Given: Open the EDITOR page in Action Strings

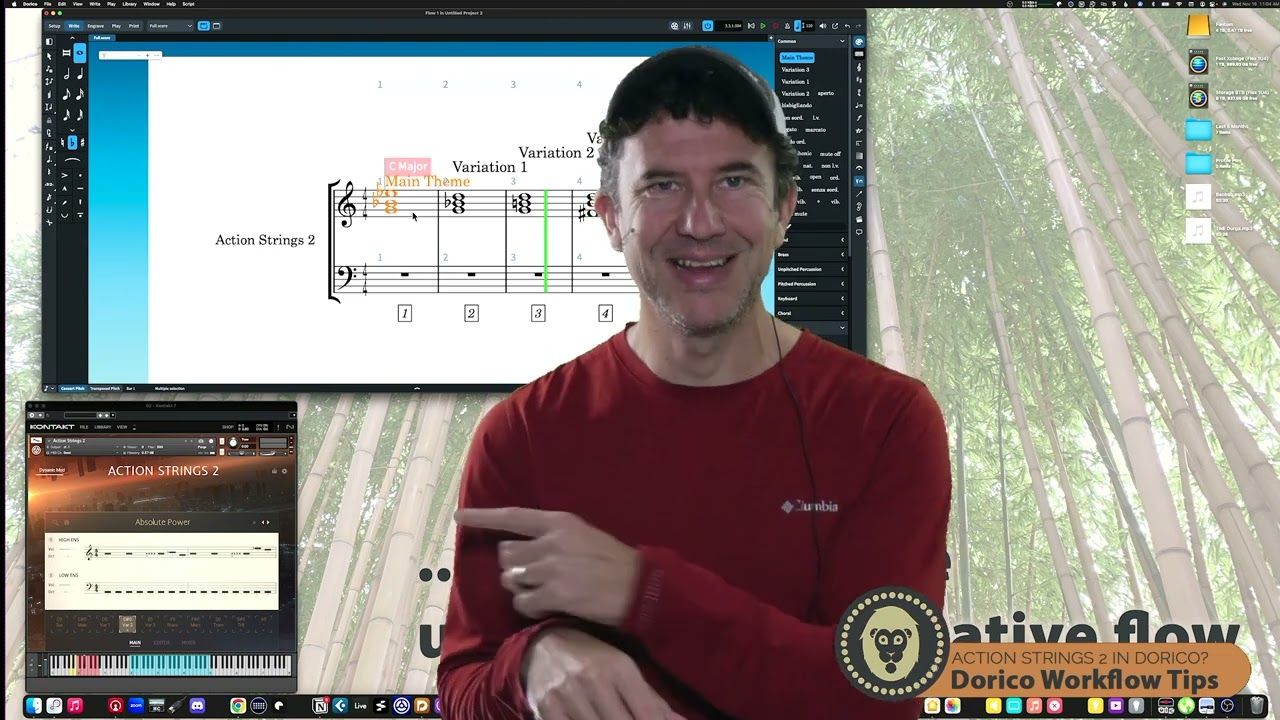Looking at the screenshot, I should pyautogui.click(x=162, y=642).
